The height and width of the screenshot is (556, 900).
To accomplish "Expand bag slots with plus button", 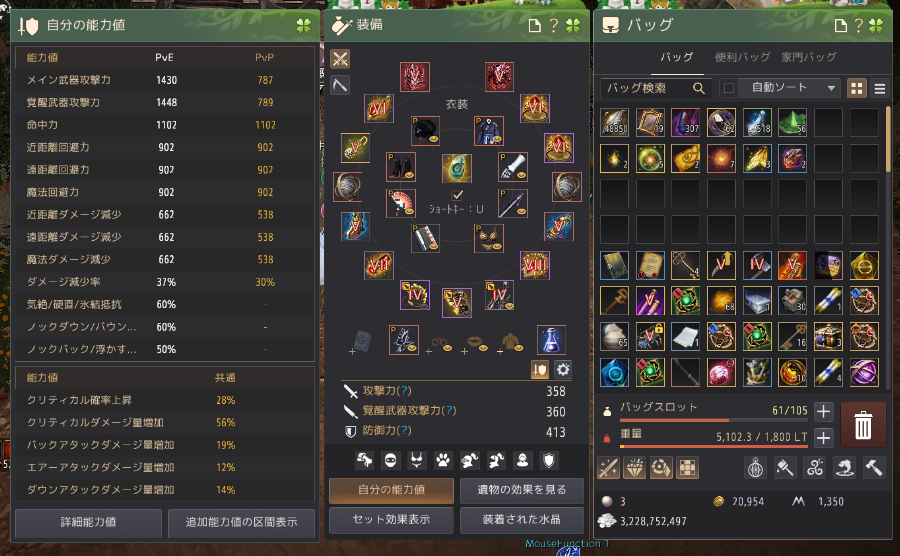I will [824, 411].
